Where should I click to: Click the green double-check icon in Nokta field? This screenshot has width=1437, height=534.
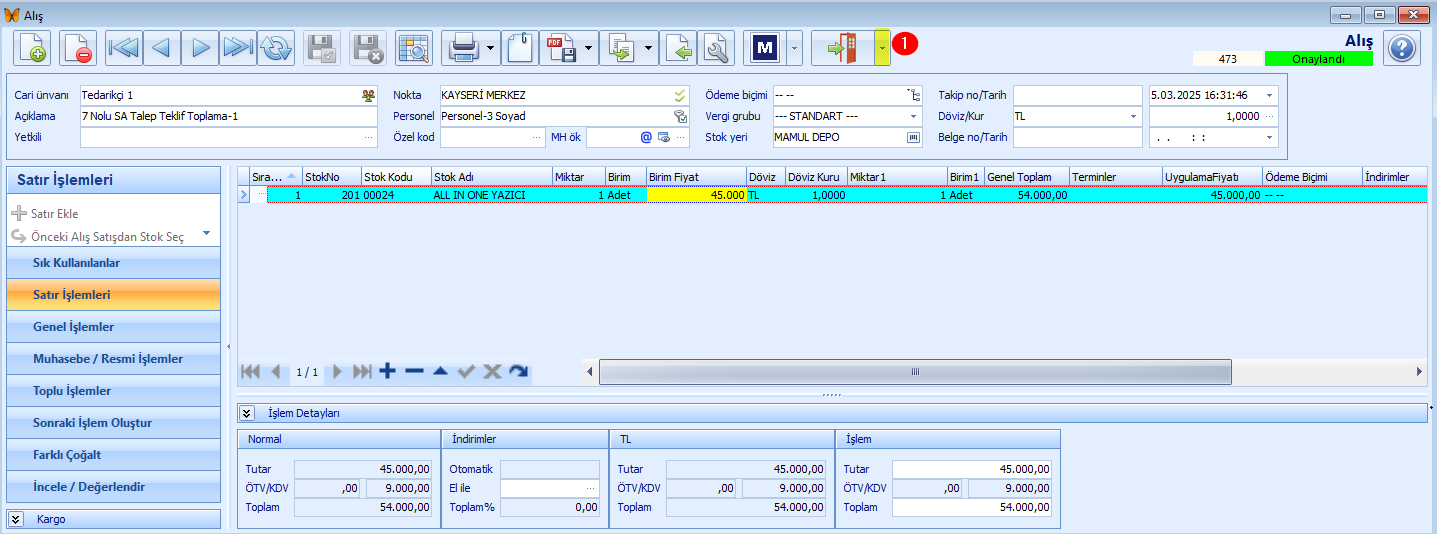pyautogui.click(x=680, y=95)
